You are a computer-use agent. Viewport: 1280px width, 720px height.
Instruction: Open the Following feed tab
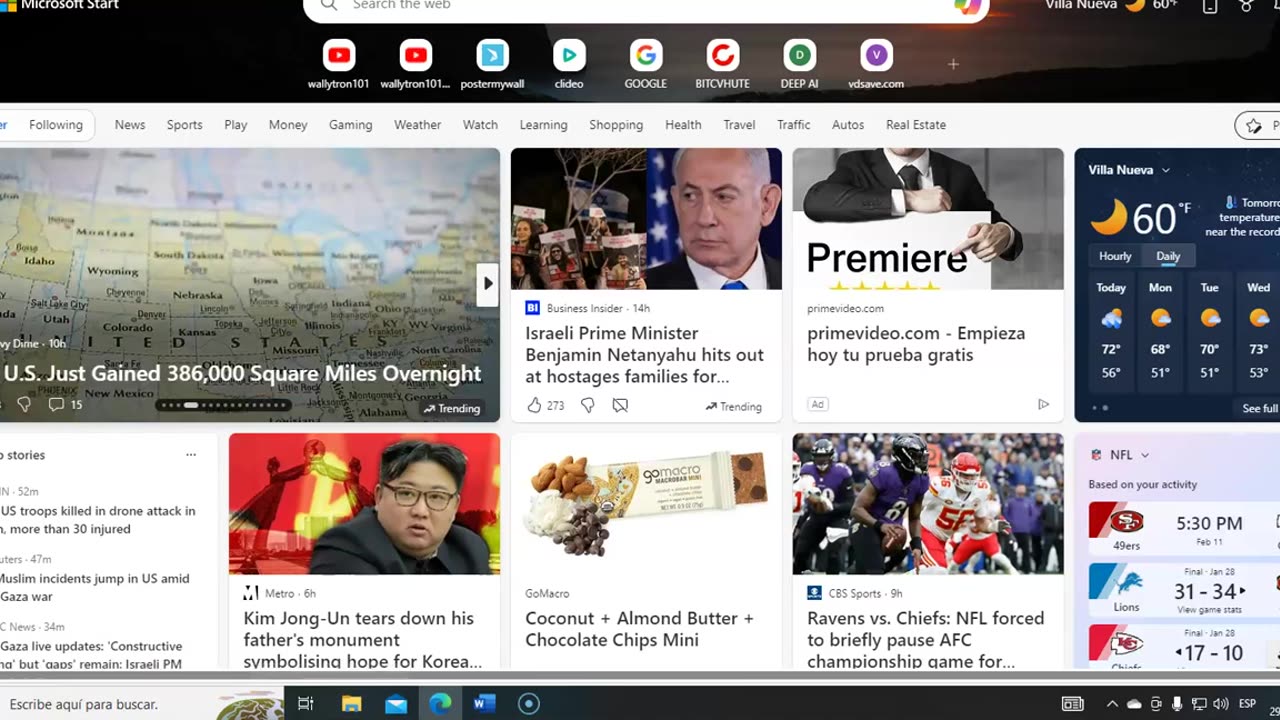click(x=56, y=125)
